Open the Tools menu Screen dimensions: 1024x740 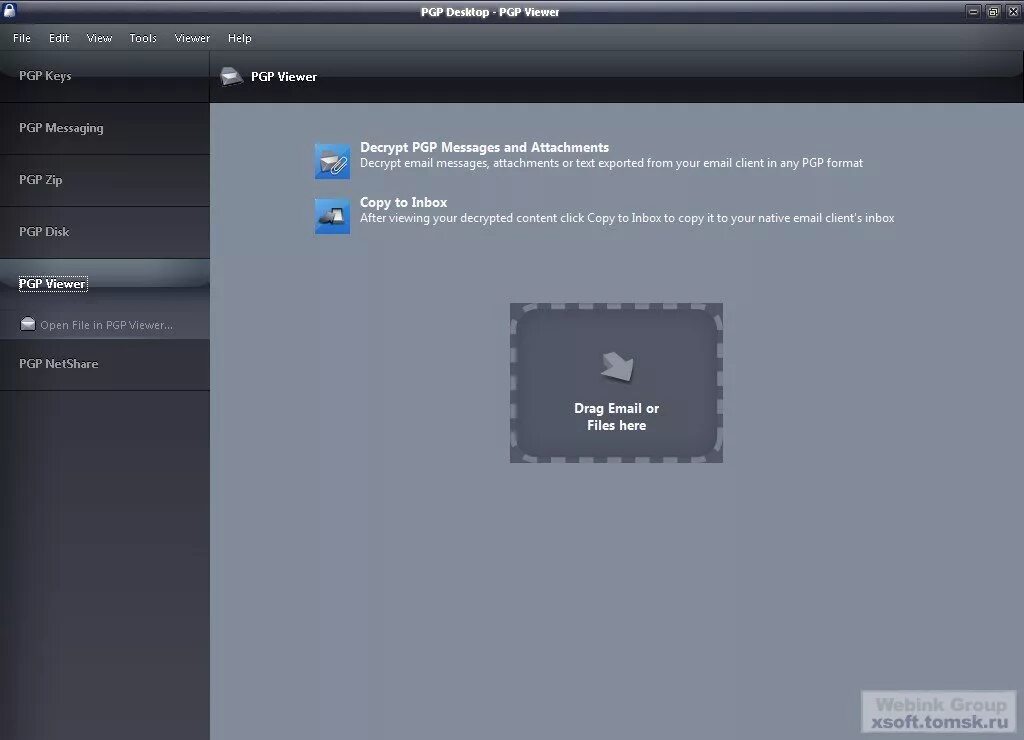point(143,38)
